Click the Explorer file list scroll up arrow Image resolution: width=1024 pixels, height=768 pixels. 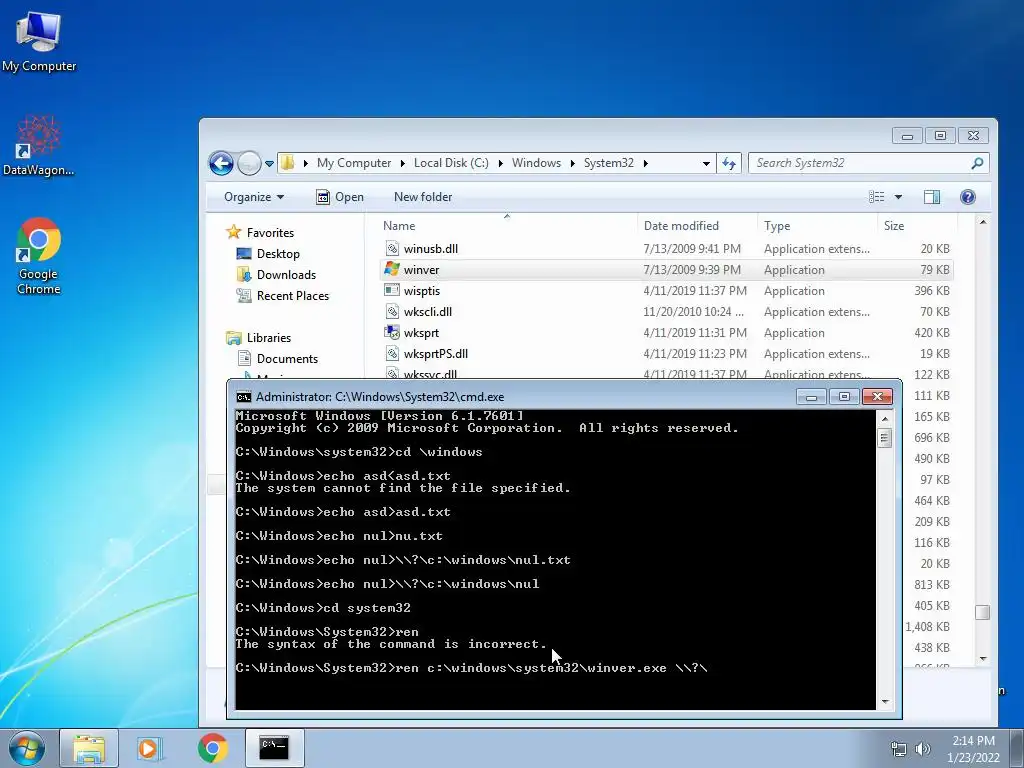983,223
